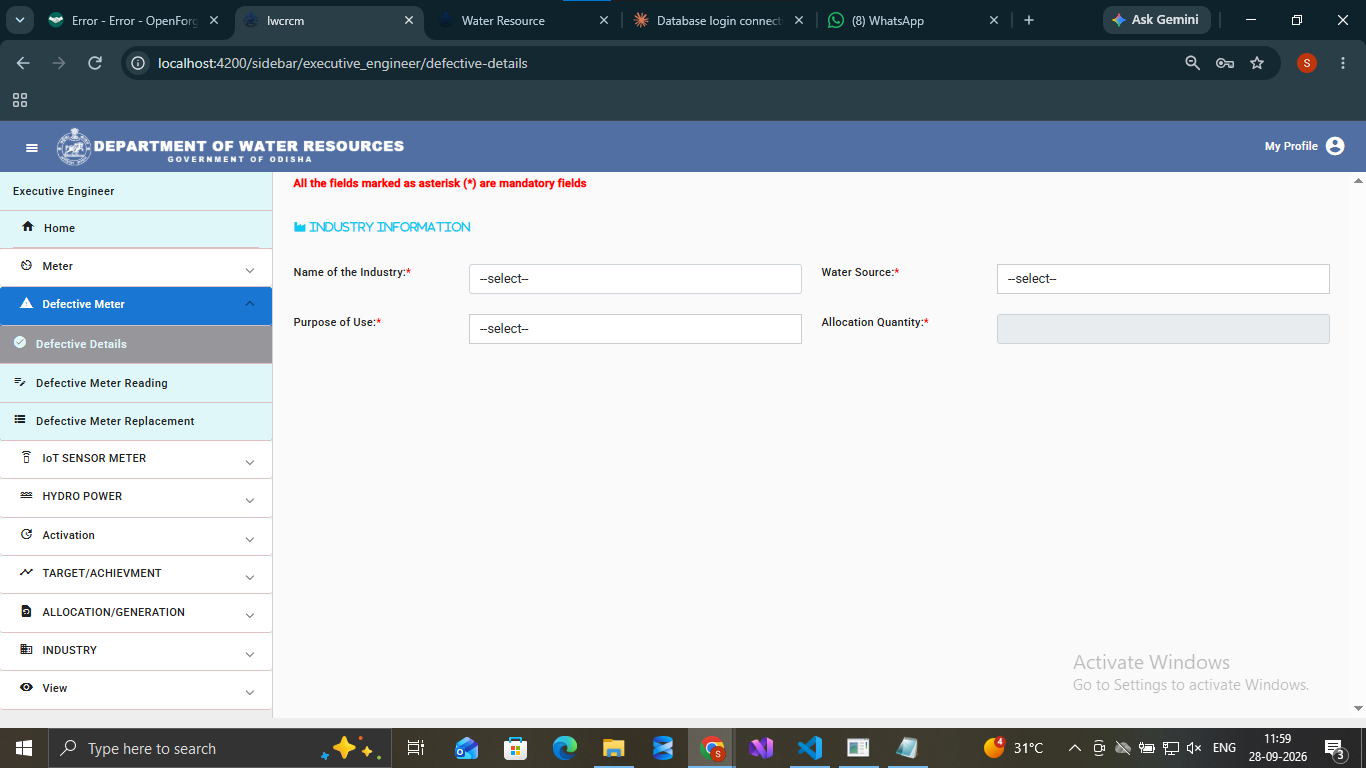The height and width of the screenshot is (768, 1366).
Task: Open the Name of the Industry dropdown
Action: coord(635,279)
